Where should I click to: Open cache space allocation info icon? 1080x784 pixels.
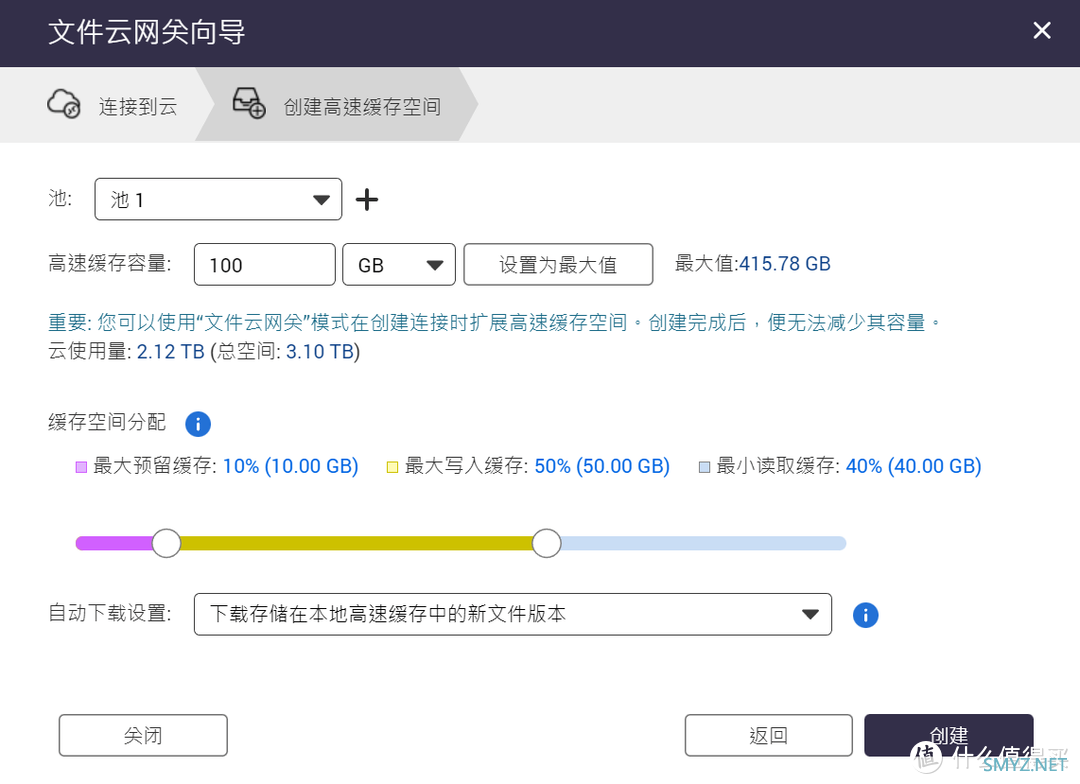pos(198,424)
